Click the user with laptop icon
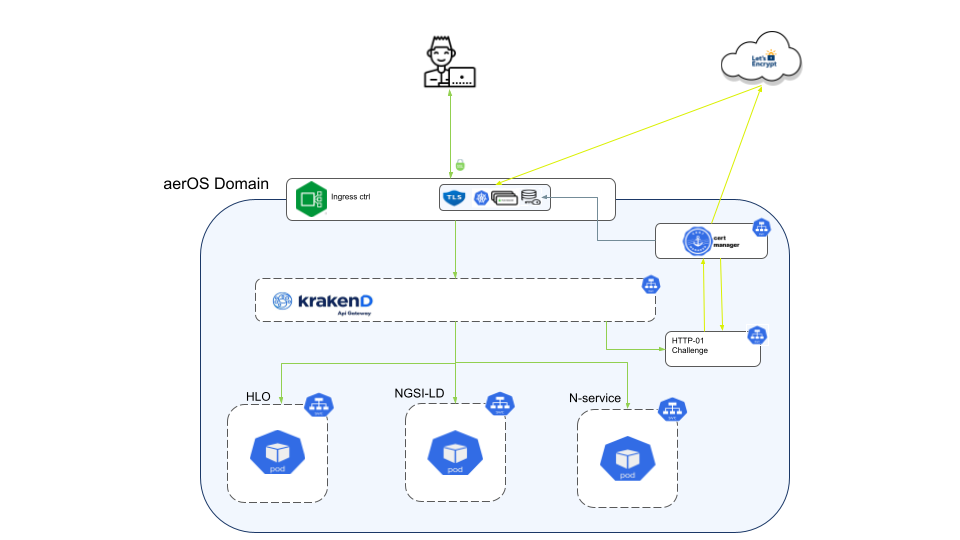The image size is (960, 540). (x=450, y=62)
